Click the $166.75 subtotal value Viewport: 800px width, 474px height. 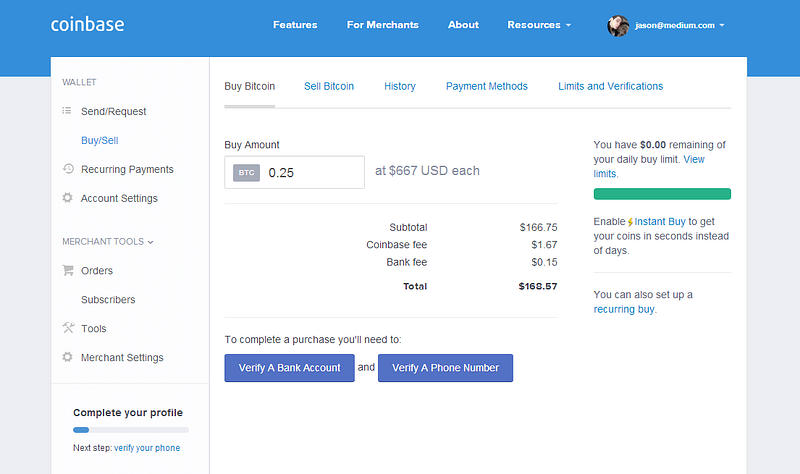pyautogui.click(x=538, y=227)
